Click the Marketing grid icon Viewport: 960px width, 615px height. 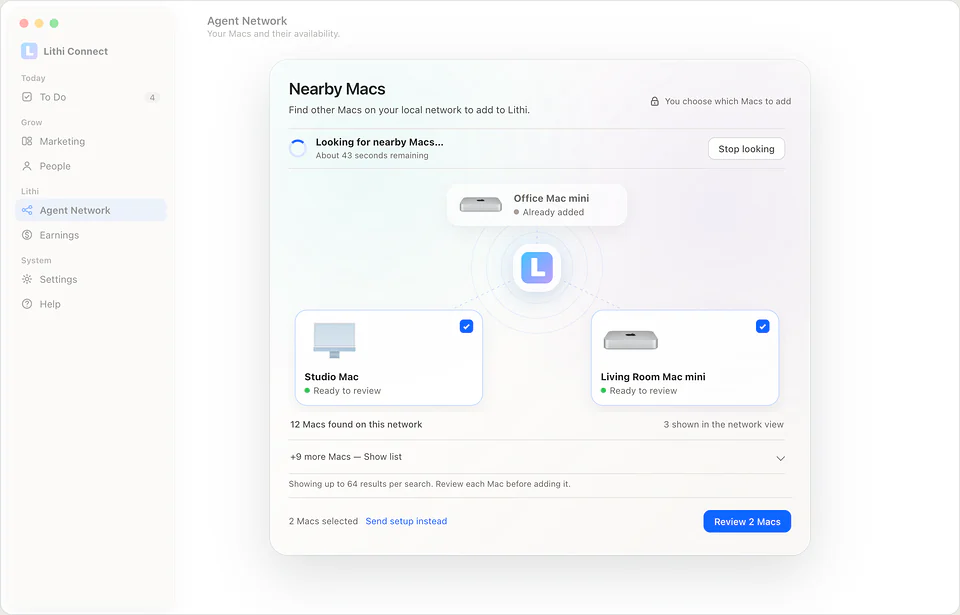(27, 141)
